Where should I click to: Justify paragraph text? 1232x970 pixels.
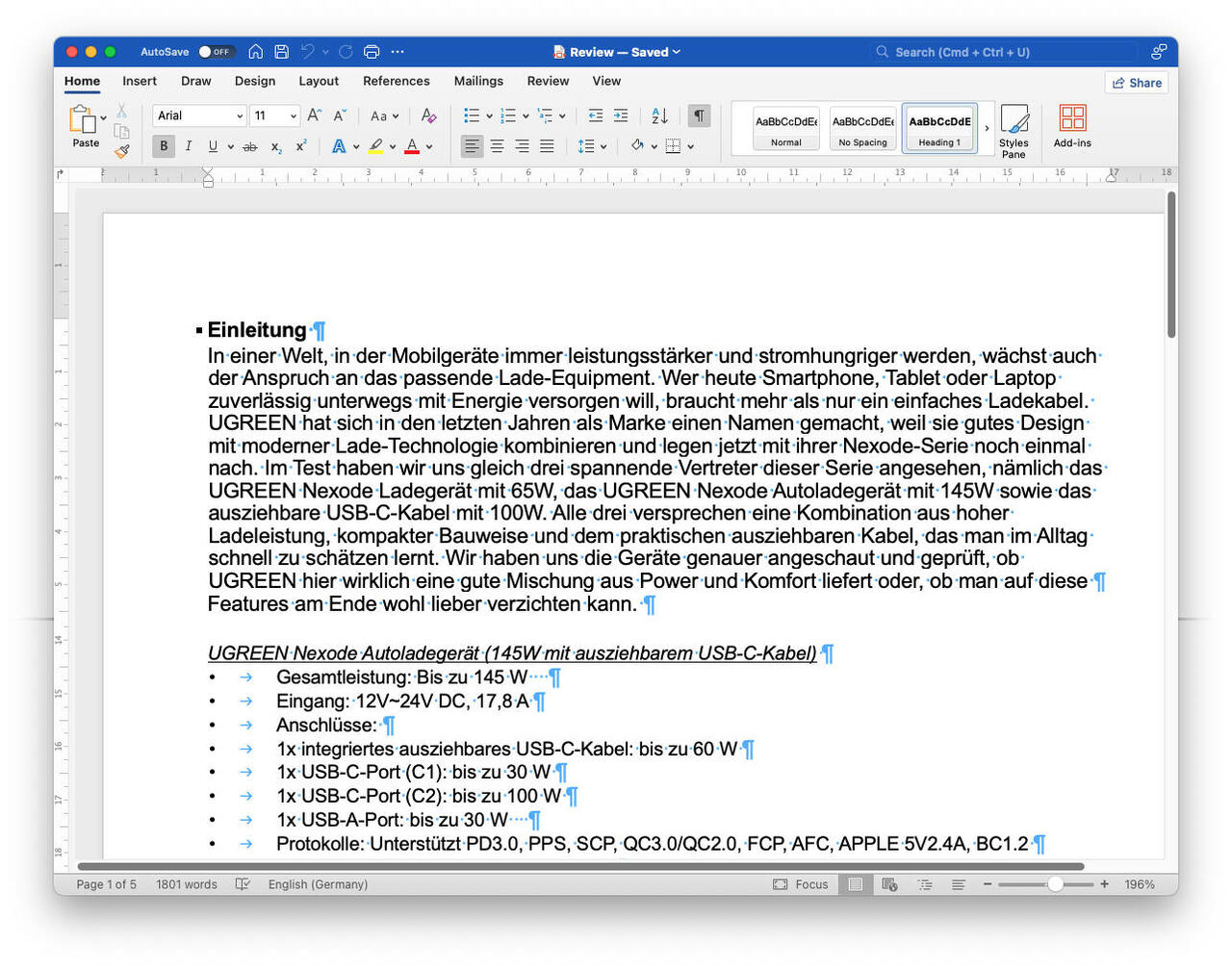click(x=547, y=146)
